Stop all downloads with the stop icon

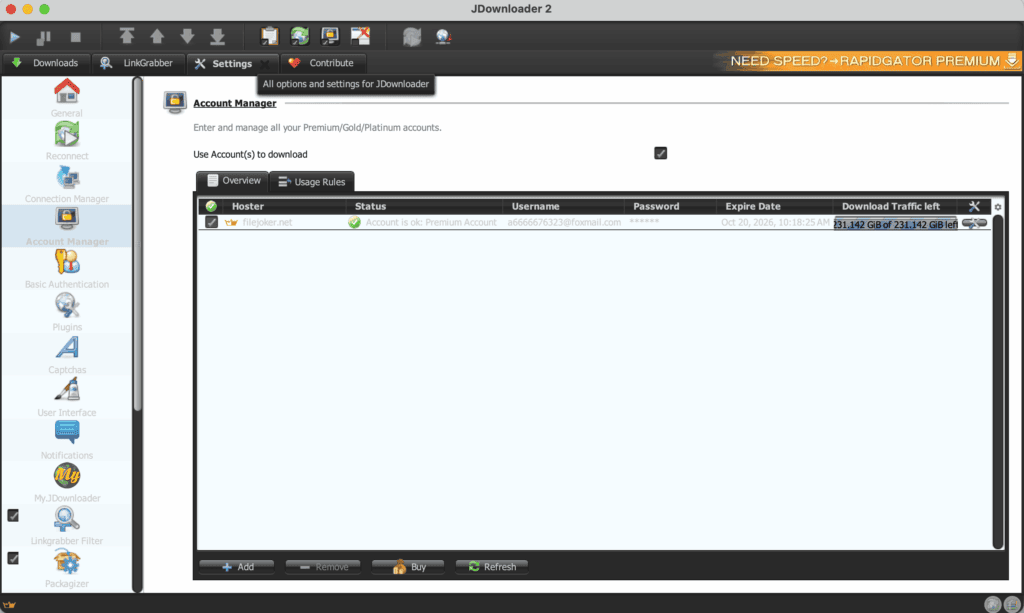[76, 37]
